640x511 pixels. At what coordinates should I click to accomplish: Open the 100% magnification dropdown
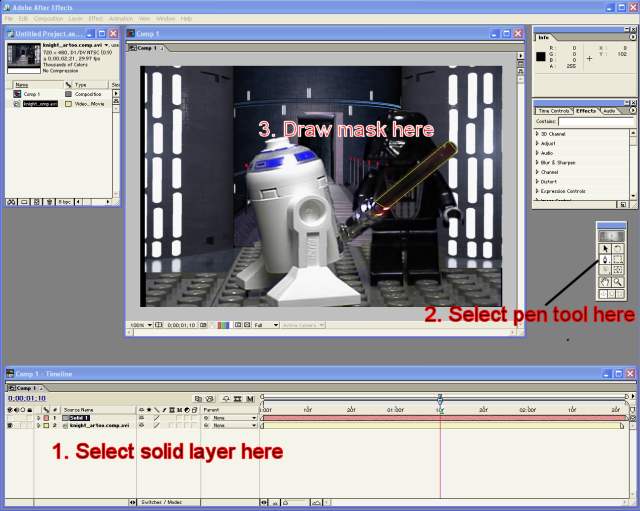[x=140, y=325]
